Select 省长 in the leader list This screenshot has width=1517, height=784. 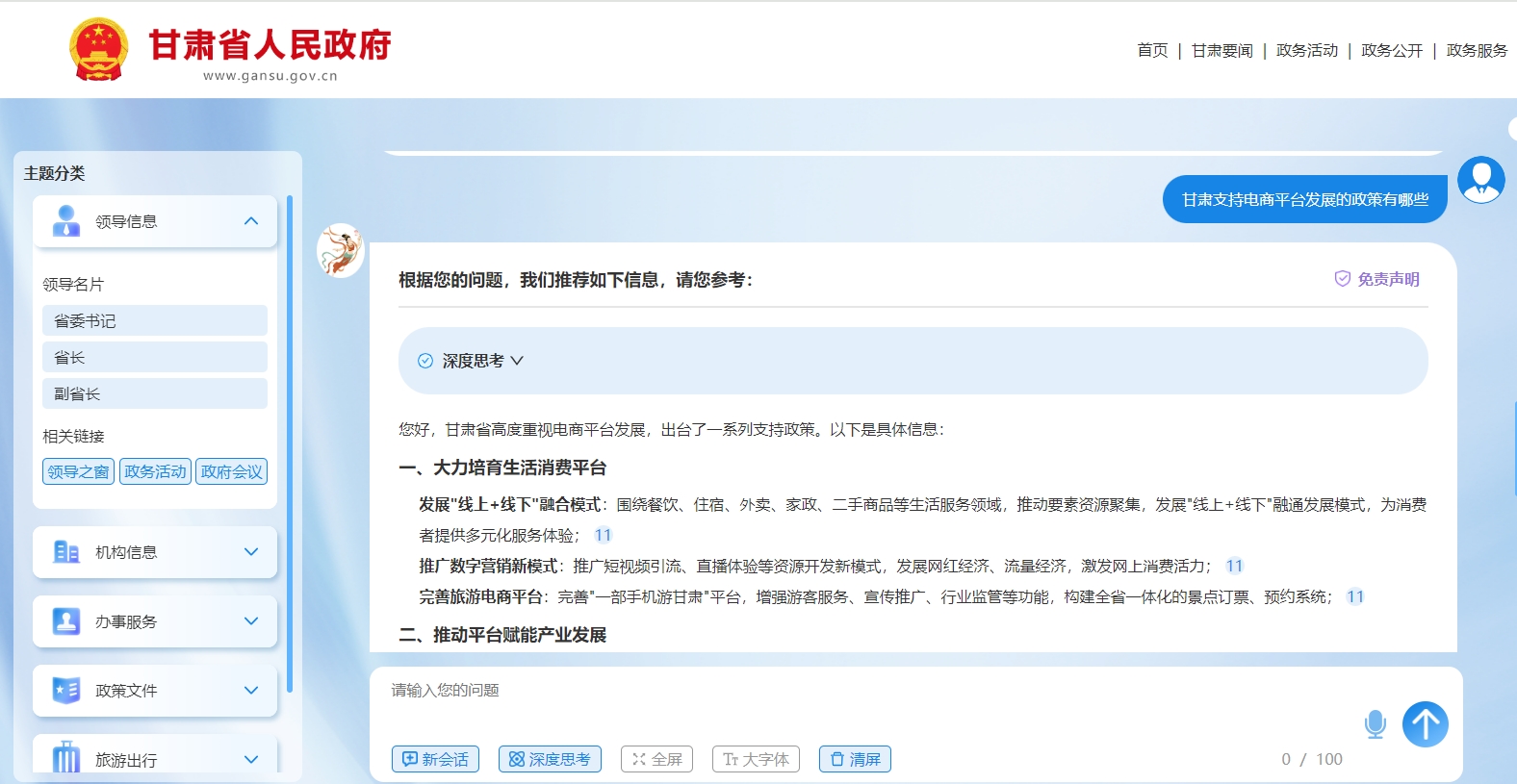pyautogui.click(x=155, y=357)
